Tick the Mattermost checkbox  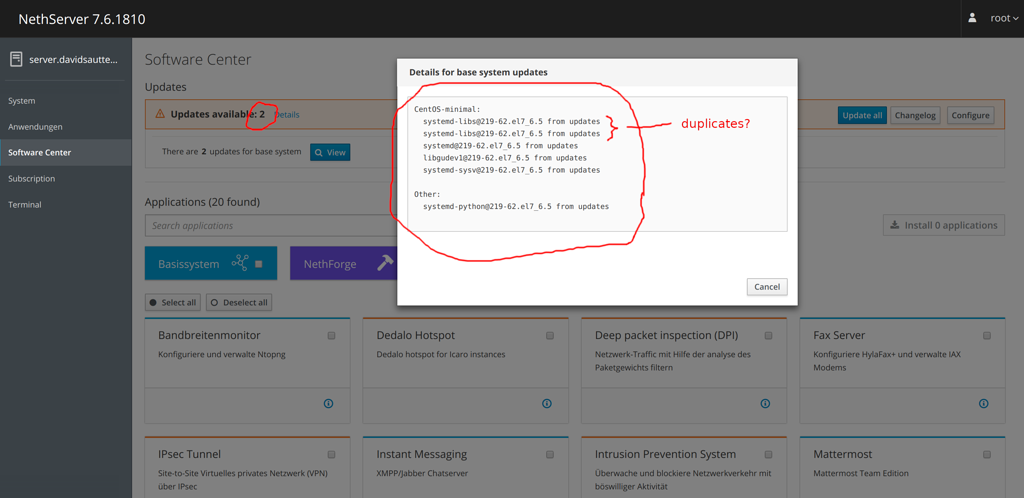[x=987, y=454]
